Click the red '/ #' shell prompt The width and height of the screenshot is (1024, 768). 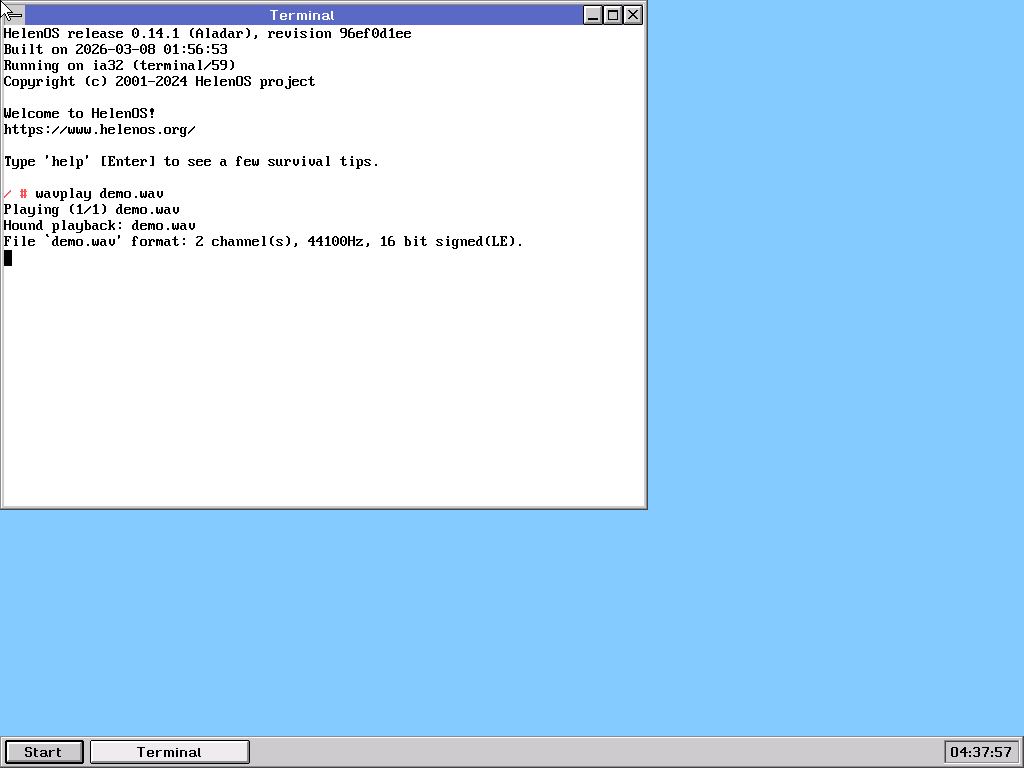[x=15, y=194]
